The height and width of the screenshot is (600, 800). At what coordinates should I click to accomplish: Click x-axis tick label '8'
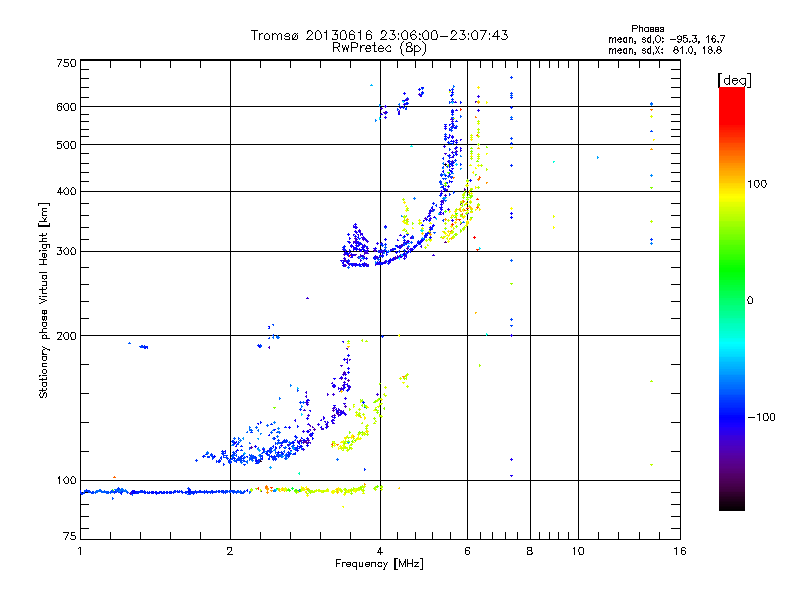530,551
